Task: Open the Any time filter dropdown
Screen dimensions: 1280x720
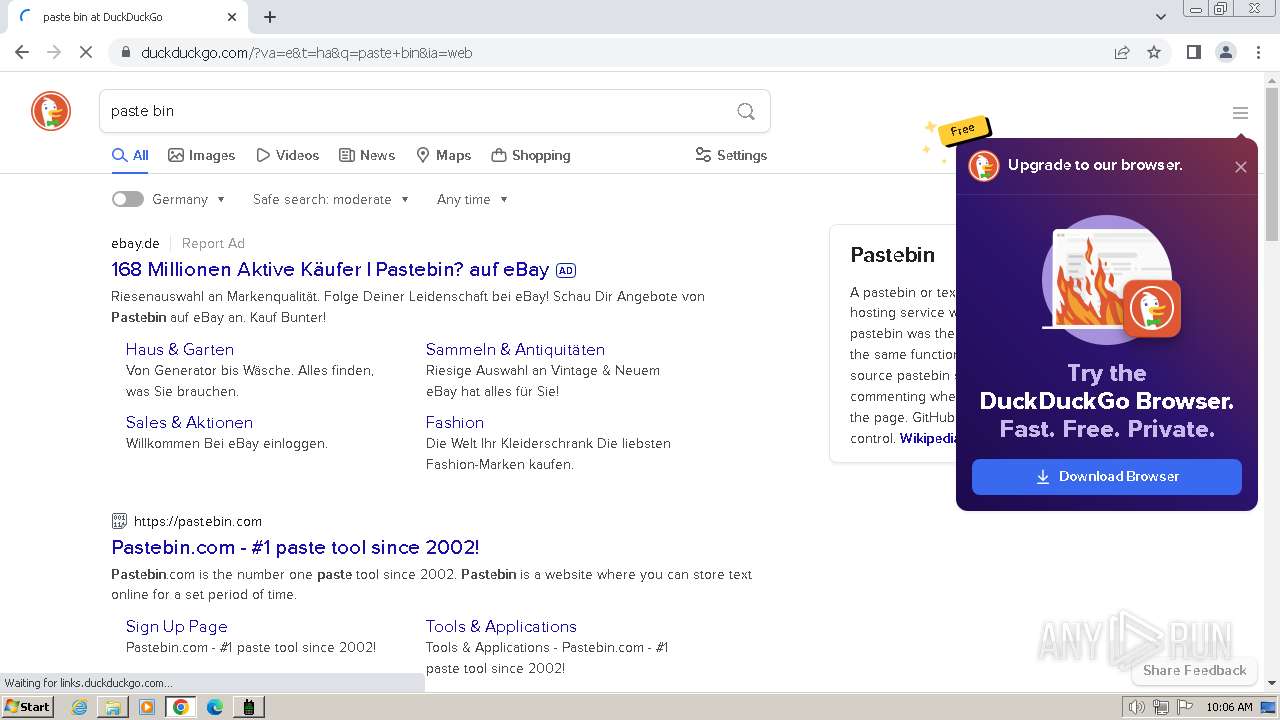Action: coord(472,199)
